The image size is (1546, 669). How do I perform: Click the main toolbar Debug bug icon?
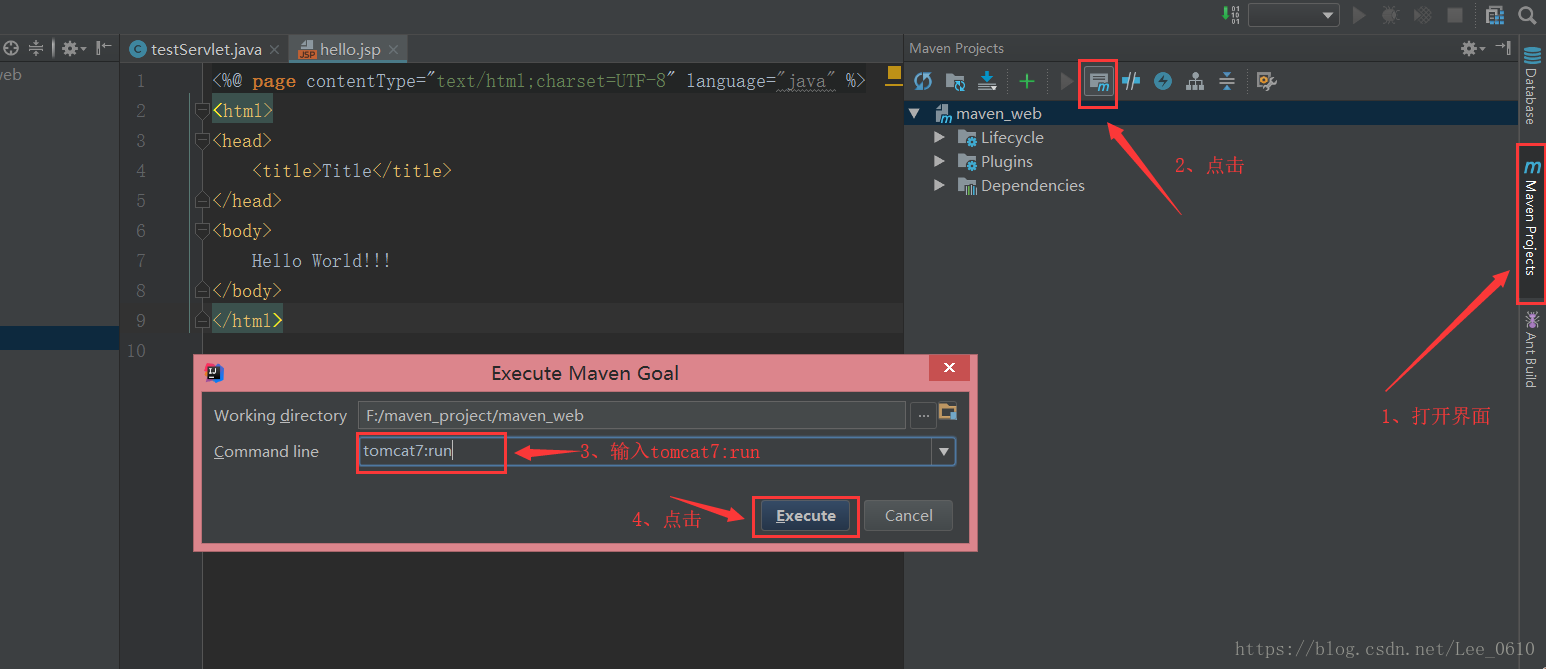(1390, 15)
